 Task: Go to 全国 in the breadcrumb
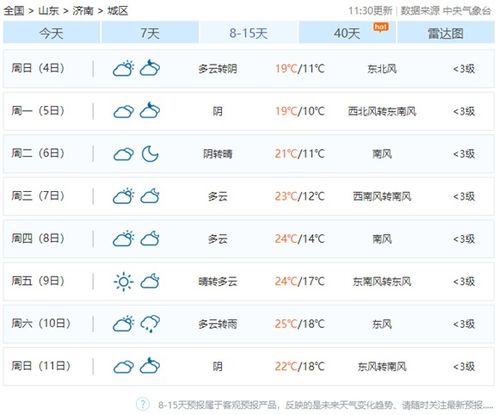[14, 11]
